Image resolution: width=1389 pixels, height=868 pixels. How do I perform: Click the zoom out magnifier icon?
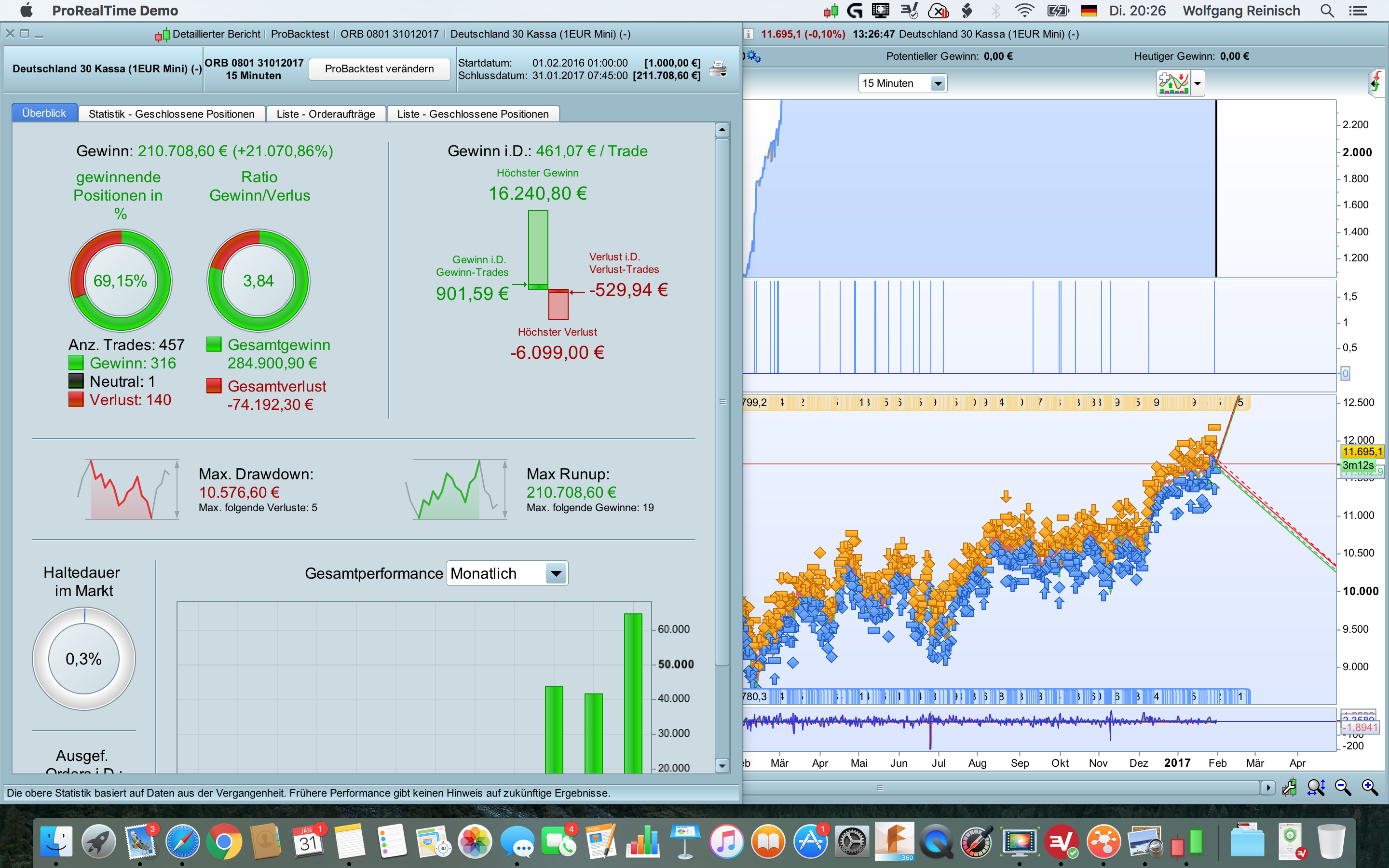(x=1343, y=787)
